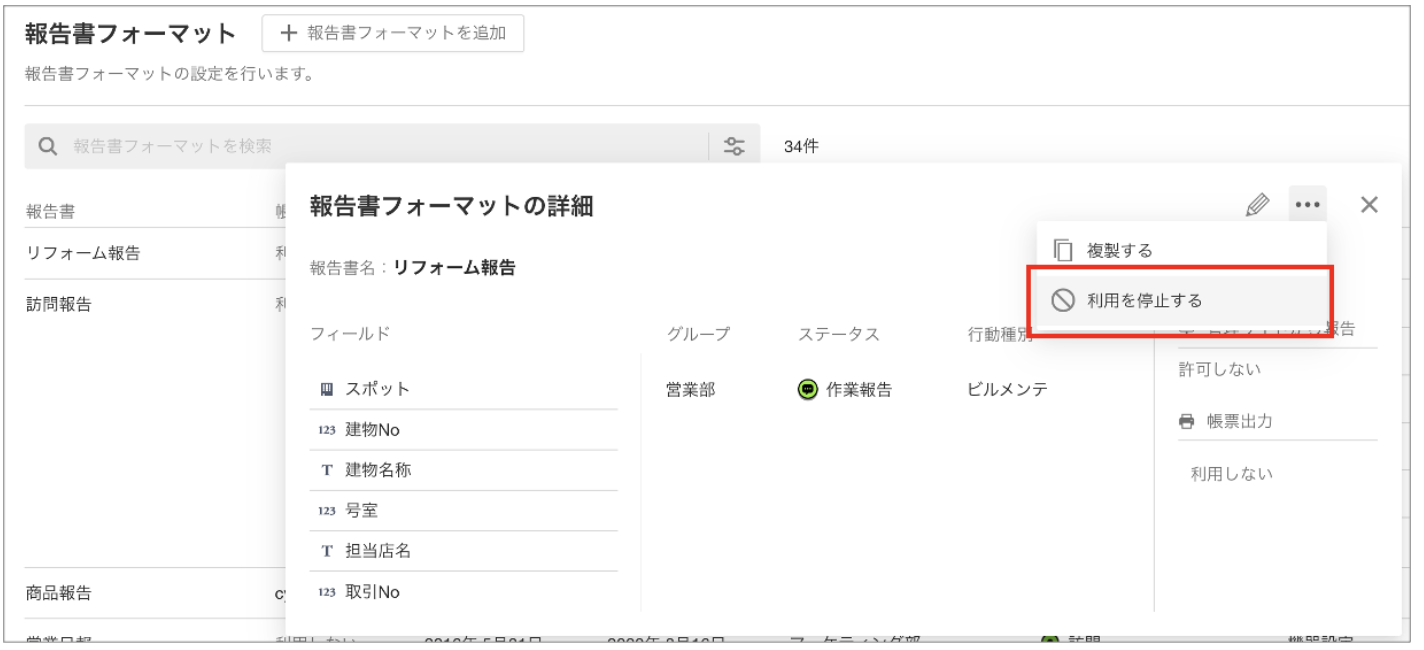
Task: Click the 許可しない value
Action: [1220, 370]
